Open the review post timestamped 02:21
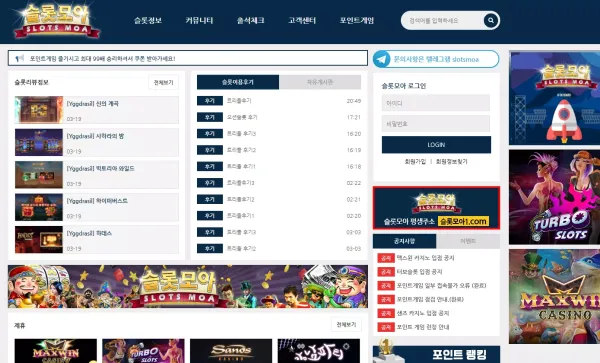Image resolution: width=600 pixels, height=363 pixels. click(279, 200)
